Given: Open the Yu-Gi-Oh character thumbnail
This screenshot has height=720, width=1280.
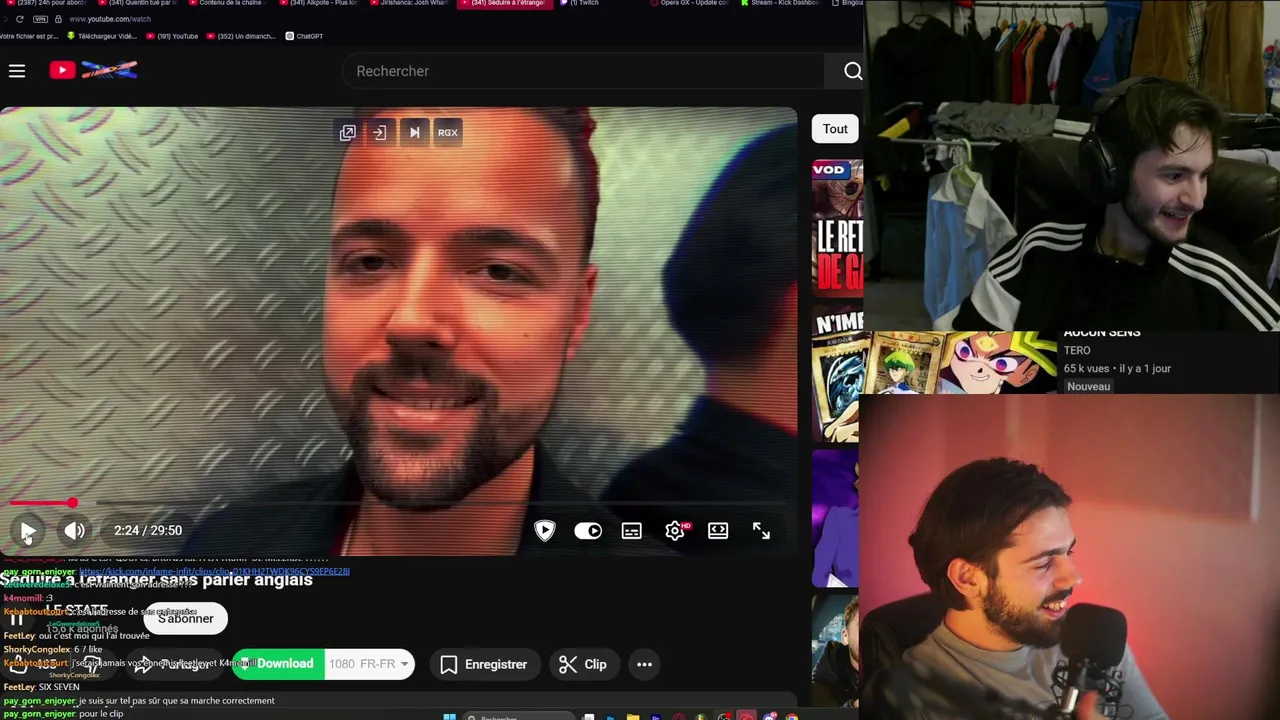Looking at the screenshot, I should point(960,364).
